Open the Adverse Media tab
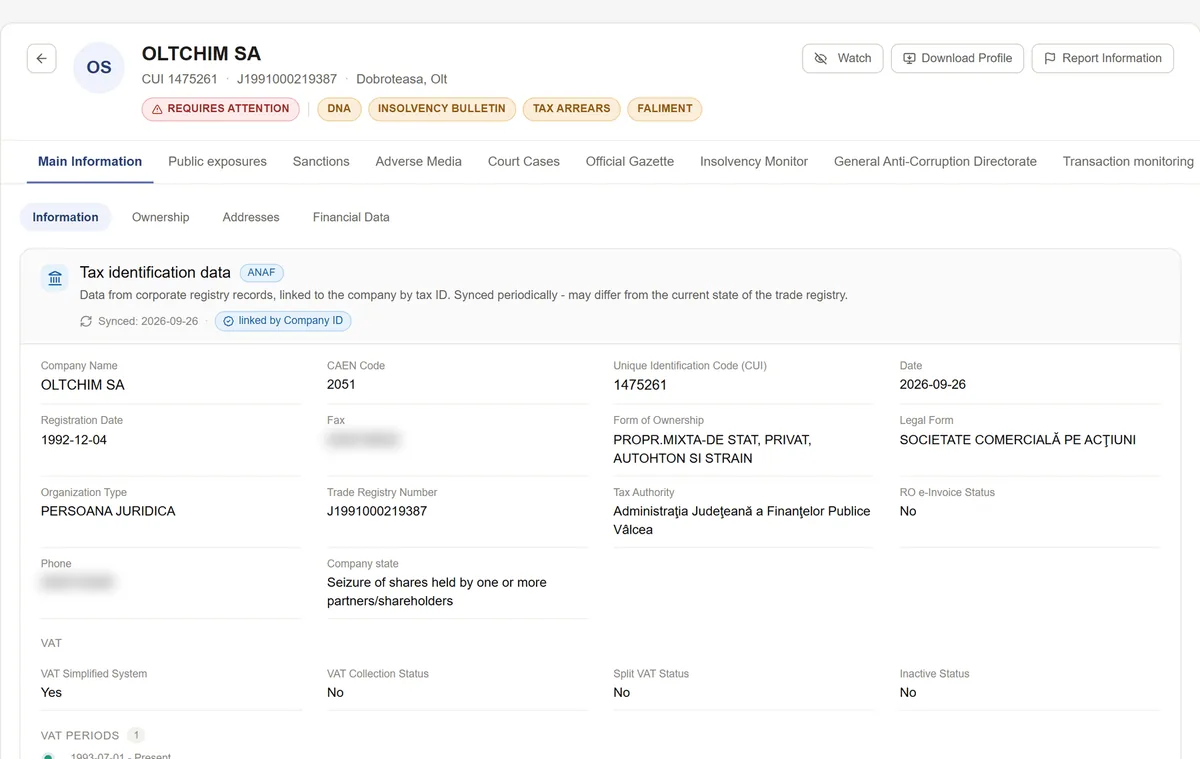 pos(418,161)
